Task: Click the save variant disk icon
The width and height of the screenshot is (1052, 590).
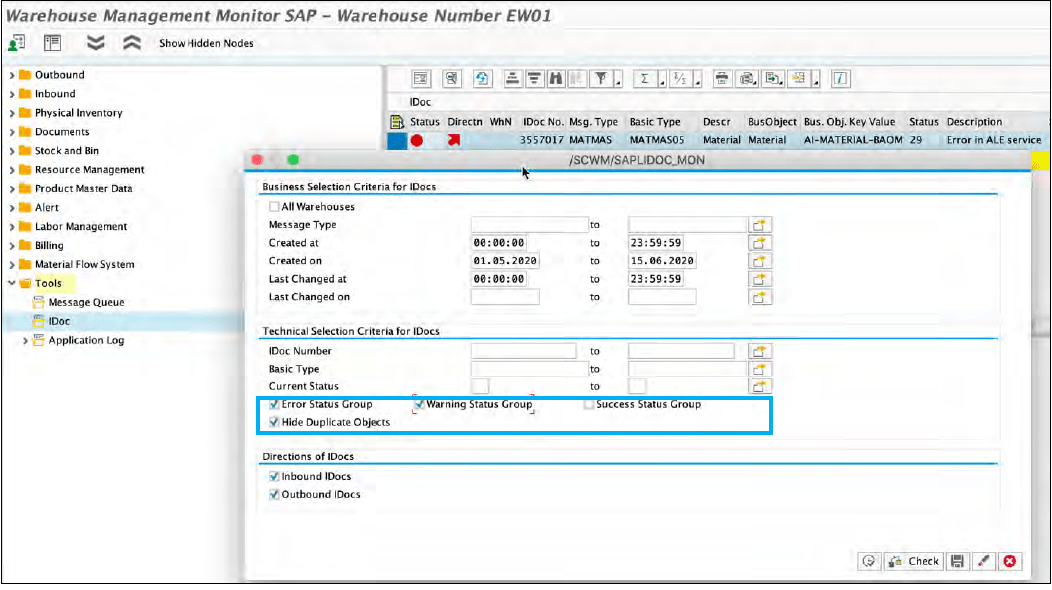Action: pyautogui.click(x=958, y=561)
